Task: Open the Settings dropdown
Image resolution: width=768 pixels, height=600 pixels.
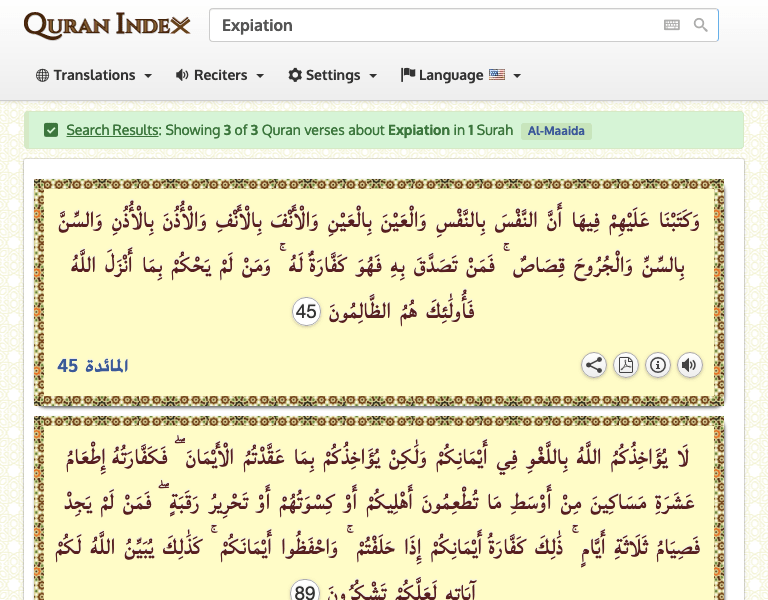Action: point(333,75)
